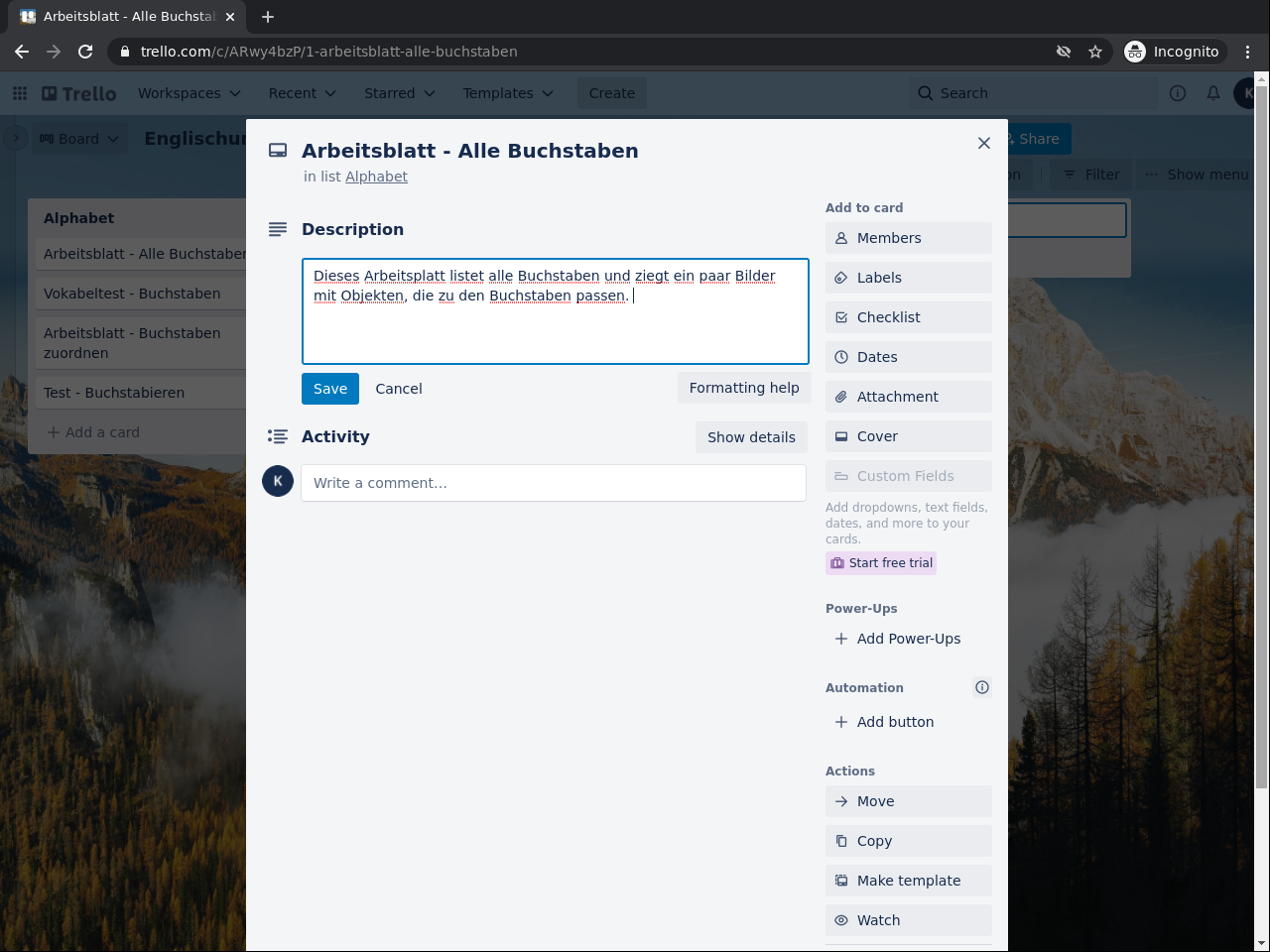Make template from this card
The height and width of the screenshot is (952, 1270).
pyautogui.click(x=909, y=881)
